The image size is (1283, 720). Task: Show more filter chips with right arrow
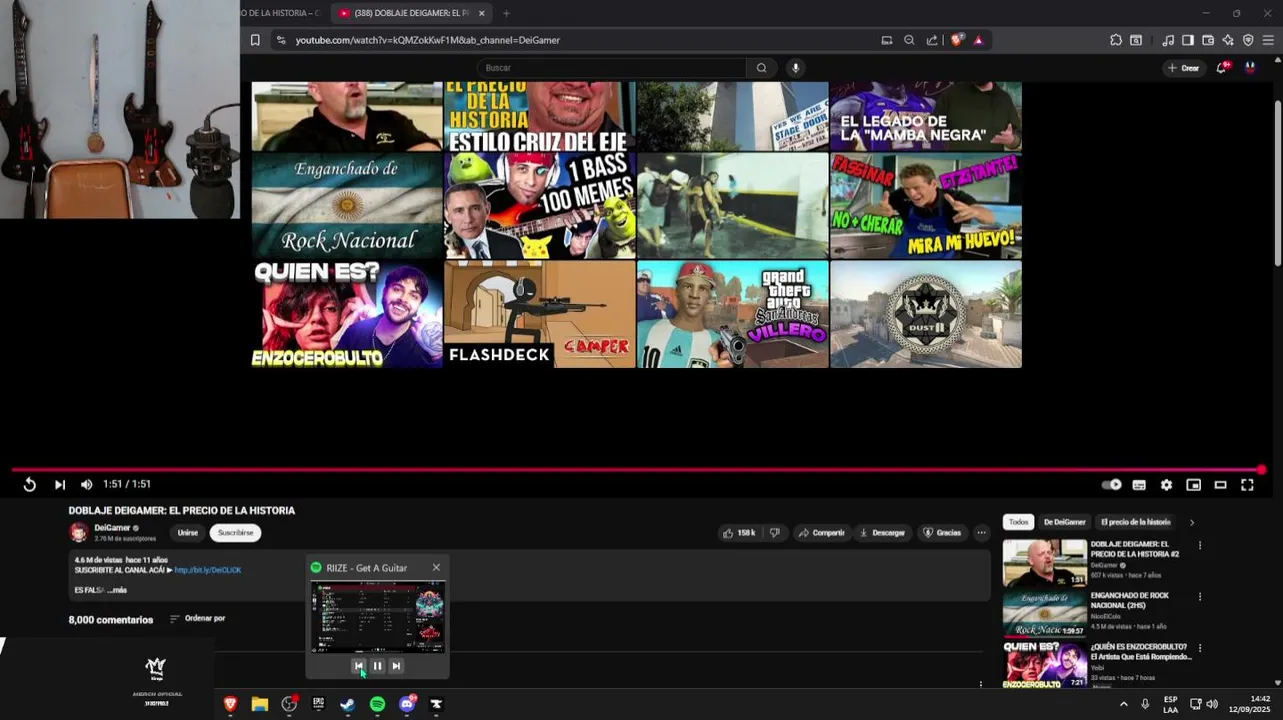point(1191,522)
